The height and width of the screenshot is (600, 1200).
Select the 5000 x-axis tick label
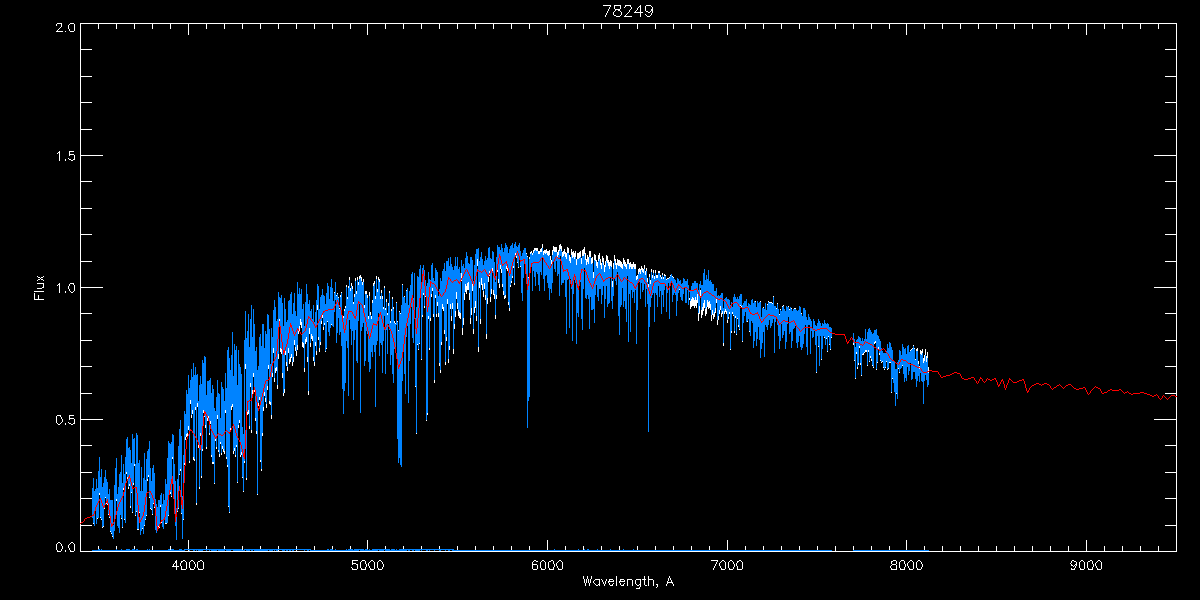tap(367, 564)
